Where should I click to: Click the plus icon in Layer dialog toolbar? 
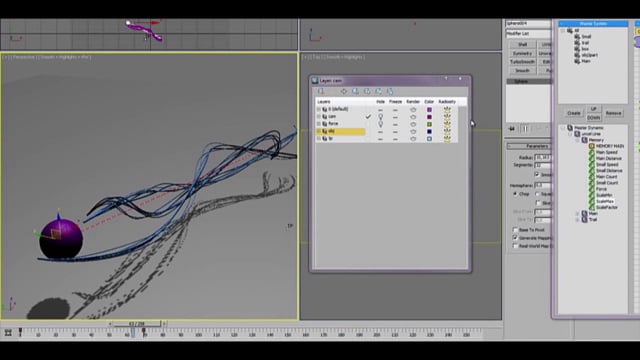[x=344, y=91]
